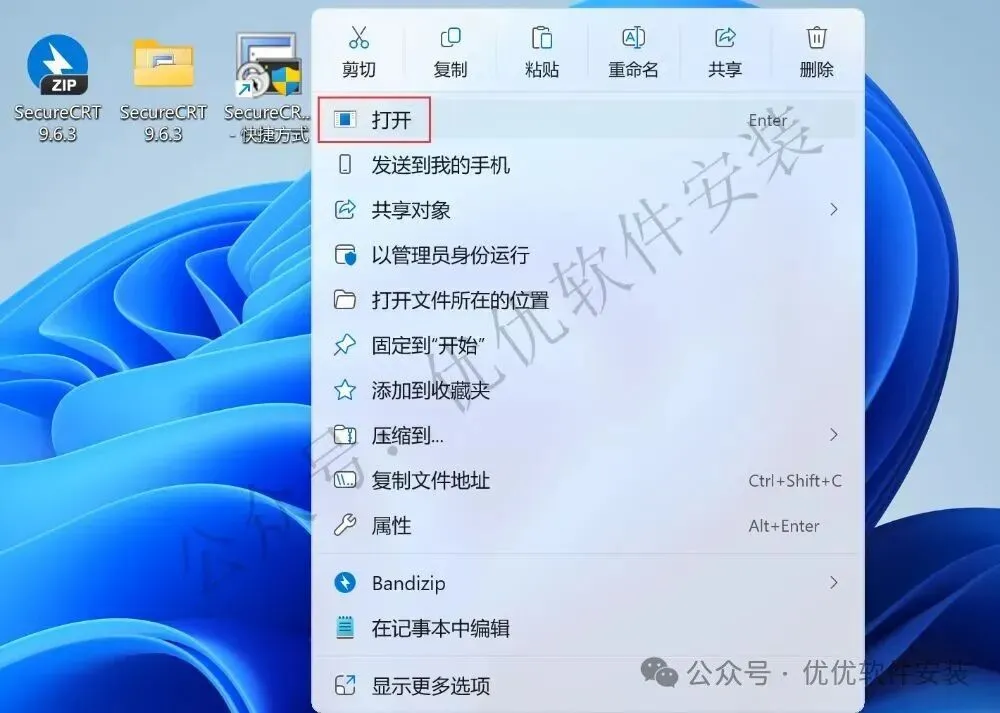Choose 显示更多选项 (Show more options)
The image size is (1000, 713).
coord(587,686)
